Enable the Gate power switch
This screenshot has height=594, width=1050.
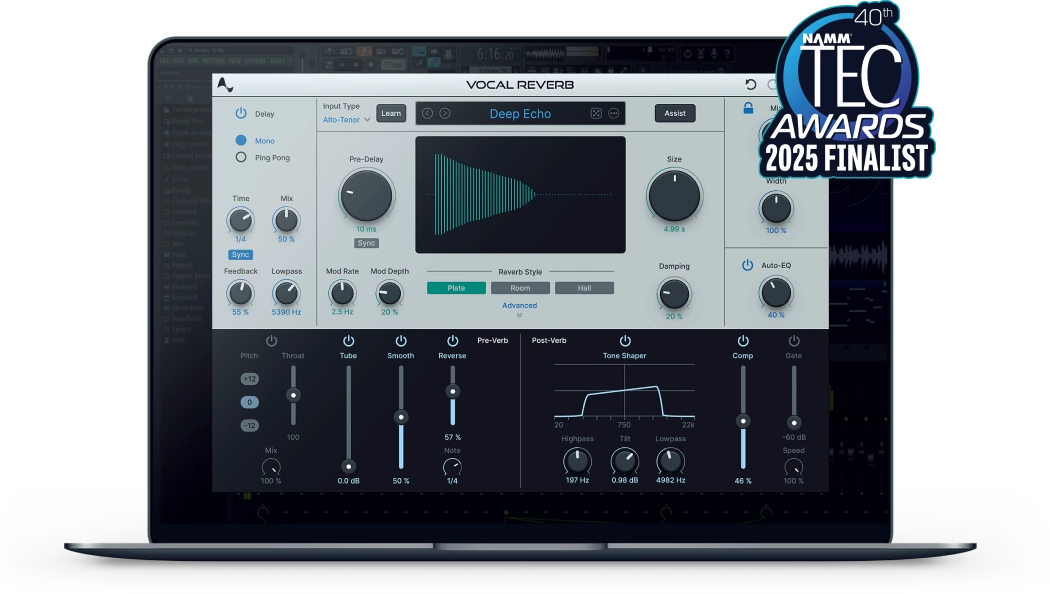tap(794, 341)
